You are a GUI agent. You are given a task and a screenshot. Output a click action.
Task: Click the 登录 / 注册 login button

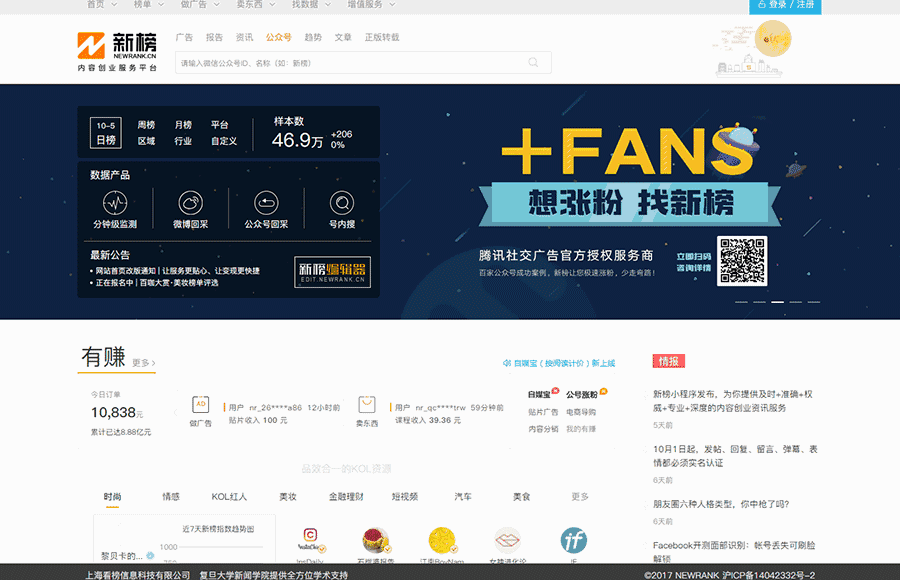[785, 5]
